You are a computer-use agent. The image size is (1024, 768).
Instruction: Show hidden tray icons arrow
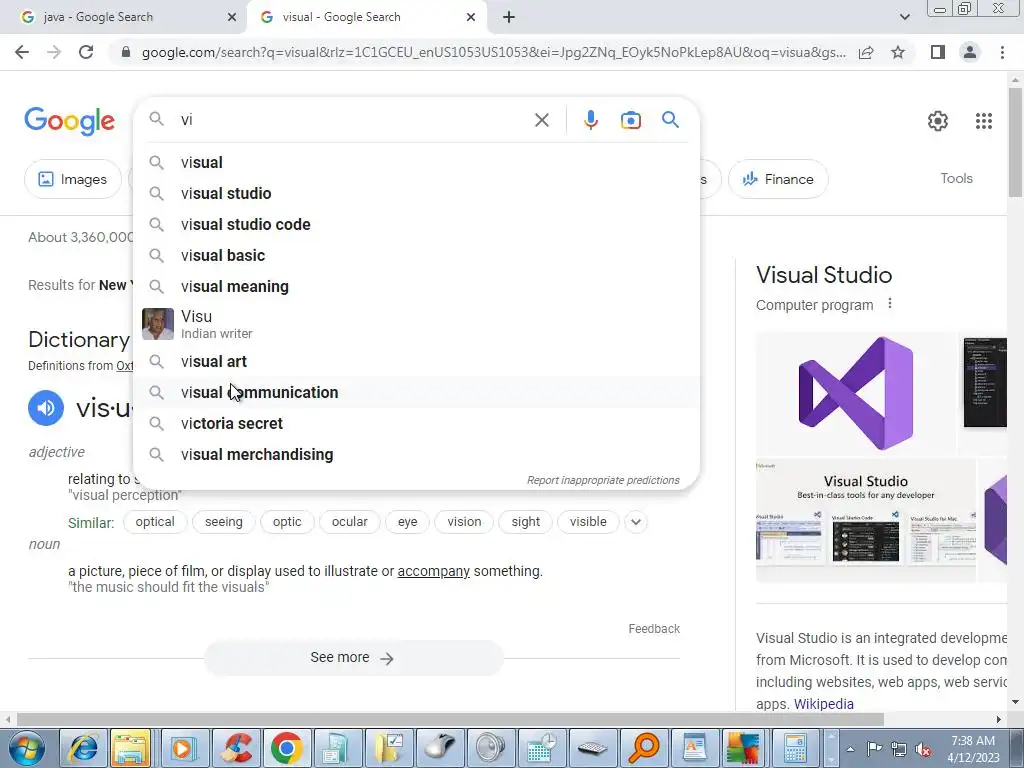pos(850,749)
